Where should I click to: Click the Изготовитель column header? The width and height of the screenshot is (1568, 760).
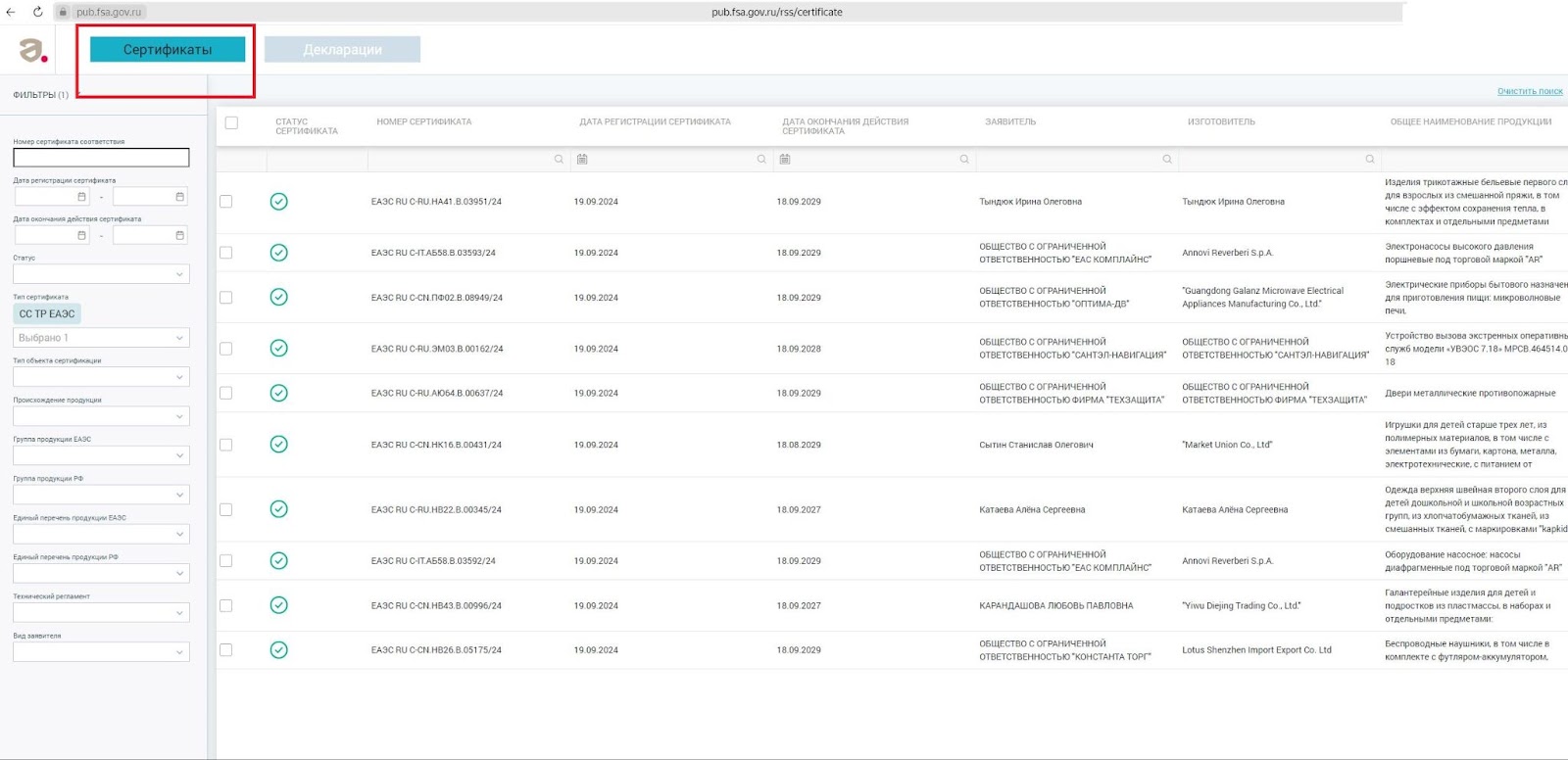click(1221, 122)
